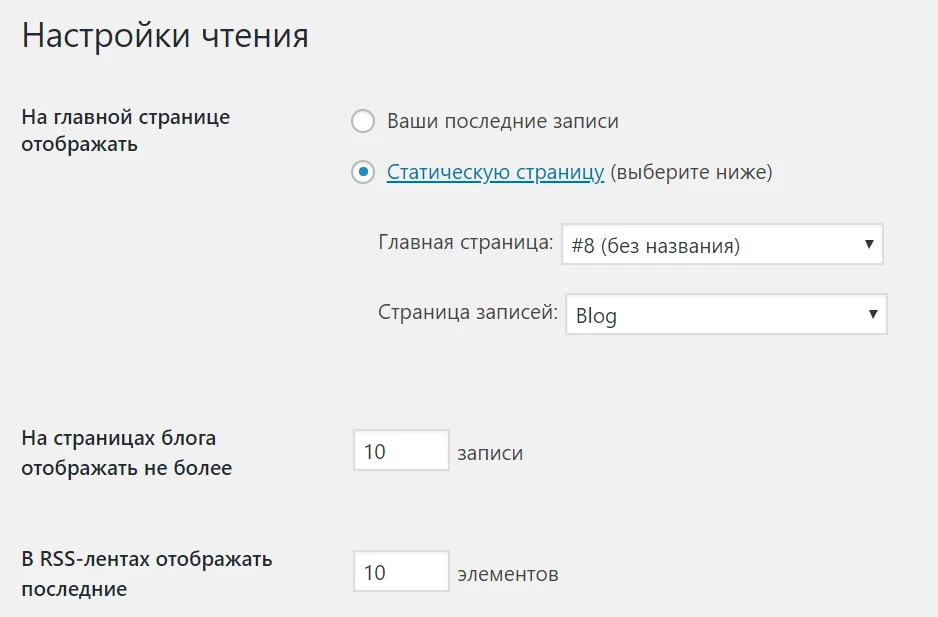Expand the "Страница записей" dropdown
The image size is (938, 617).
coord(725,315)
